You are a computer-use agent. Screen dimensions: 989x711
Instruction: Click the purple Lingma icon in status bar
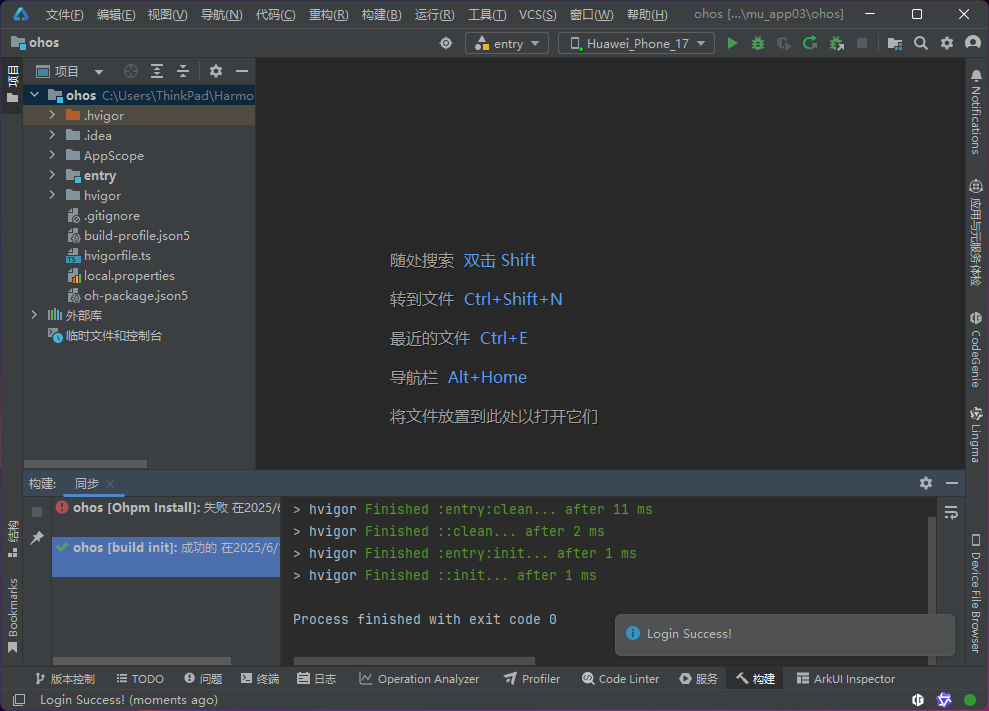click(944, 700)
